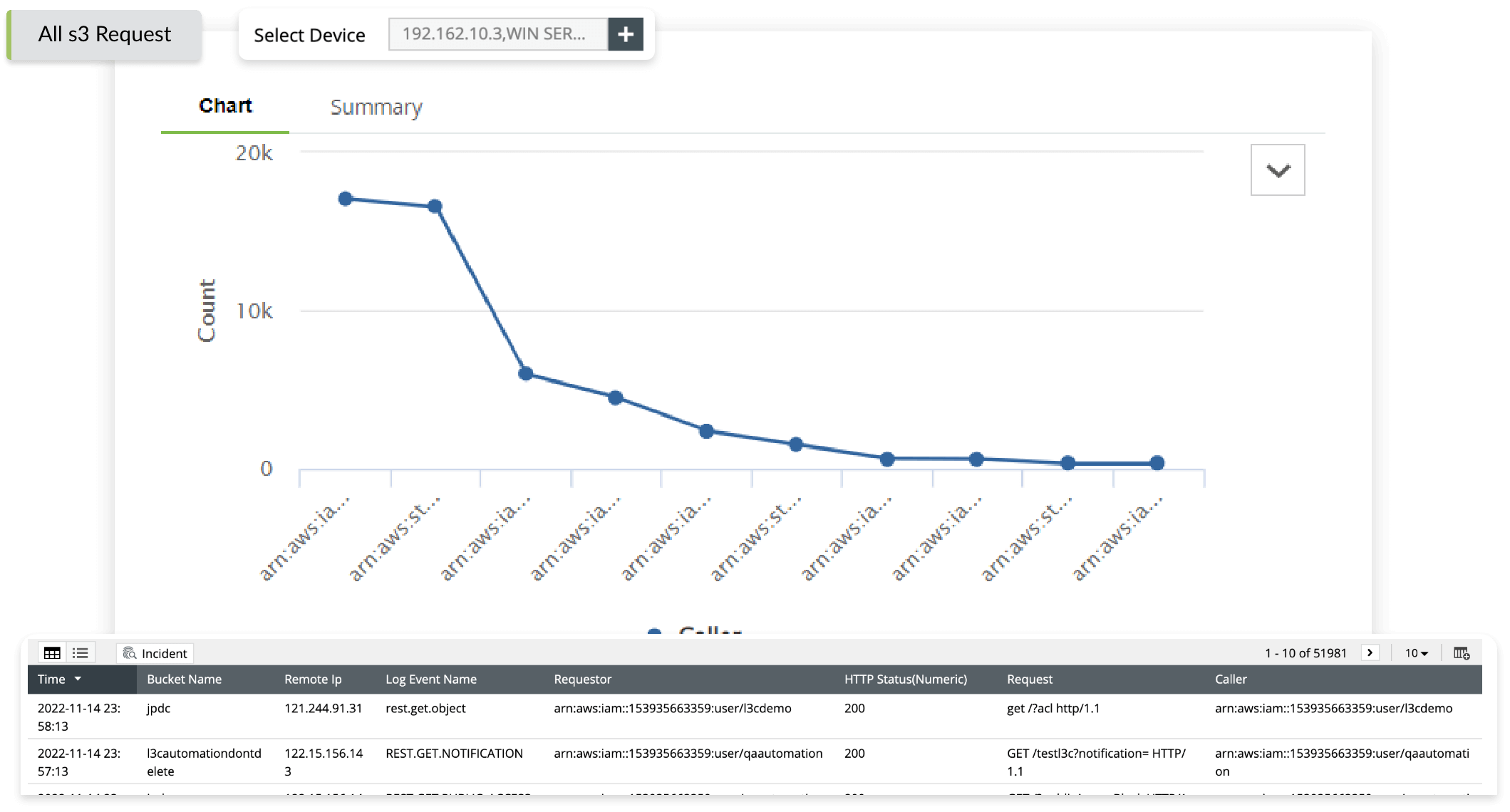Expand the Select Device field
Screen dimensions: 1510x812
click(x=499, y=33)
